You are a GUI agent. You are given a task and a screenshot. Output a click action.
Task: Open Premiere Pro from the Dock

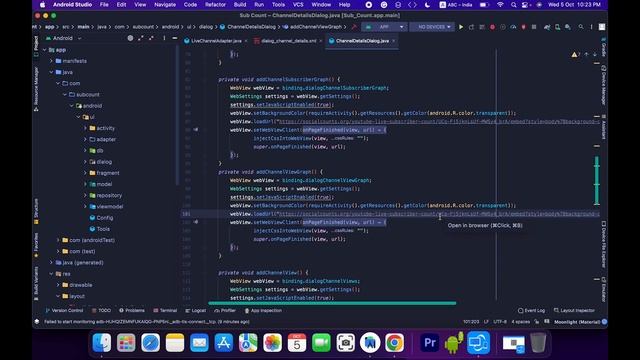tap(429, 343)
